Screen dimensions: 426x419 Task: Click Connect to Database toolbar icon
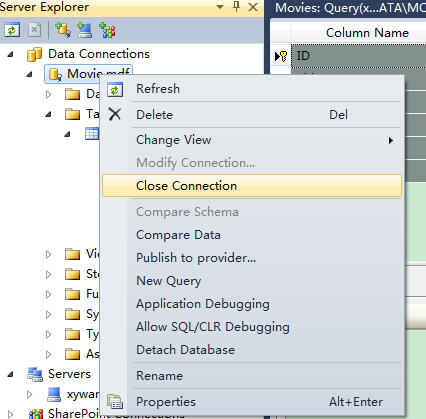[x=62, y=30]
